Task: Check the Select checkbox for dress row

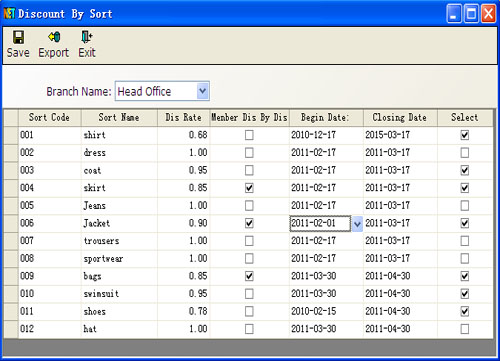Action: [x=465, y=153]
